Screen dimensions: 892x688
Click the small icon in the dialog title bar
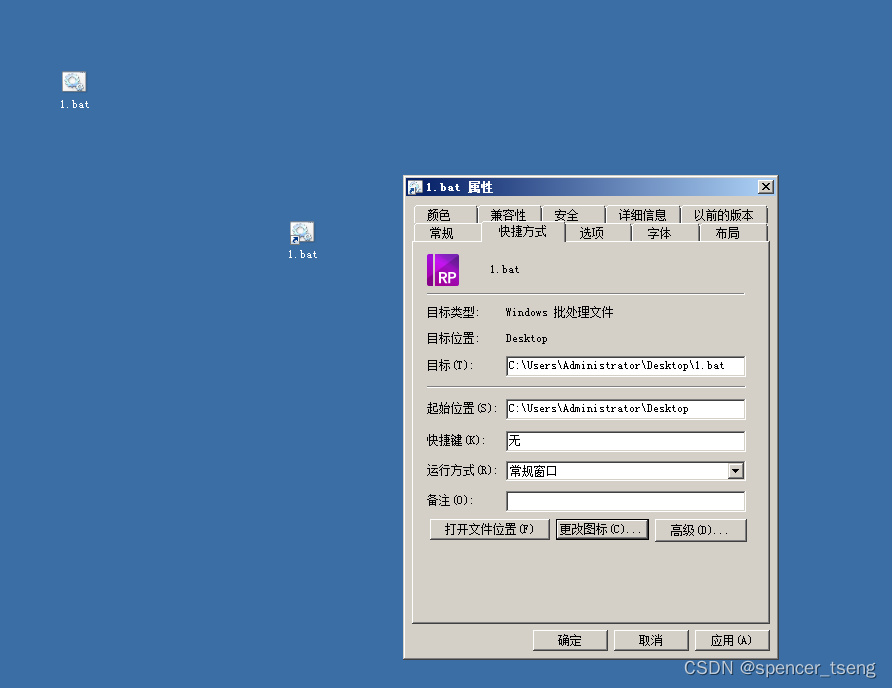pos(414,187)
